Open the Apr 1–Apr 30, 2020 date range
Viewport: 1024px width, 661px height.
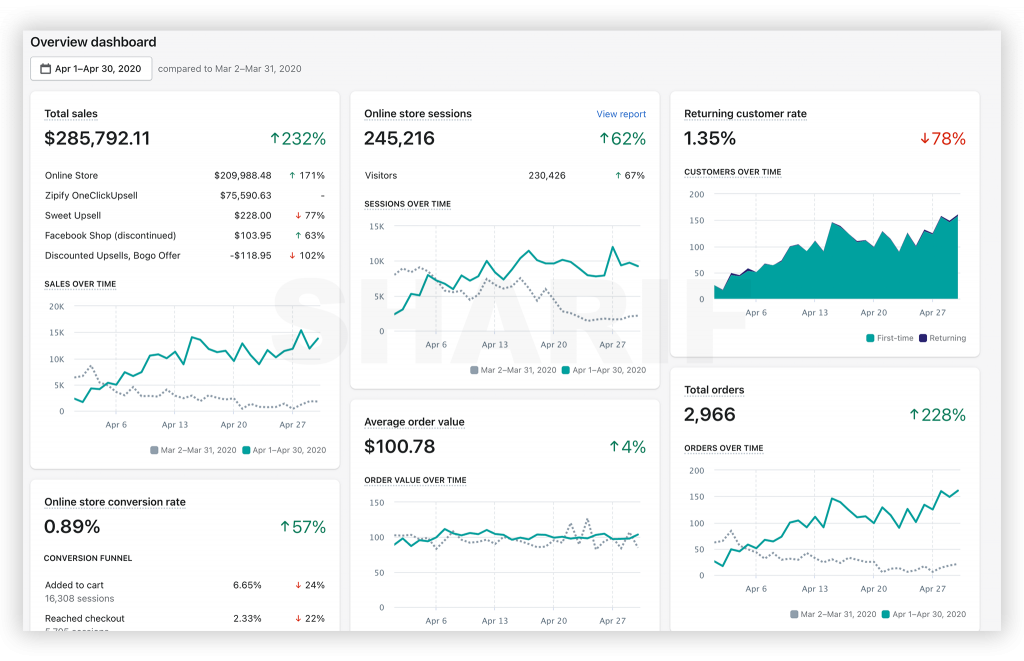(91, 69)
